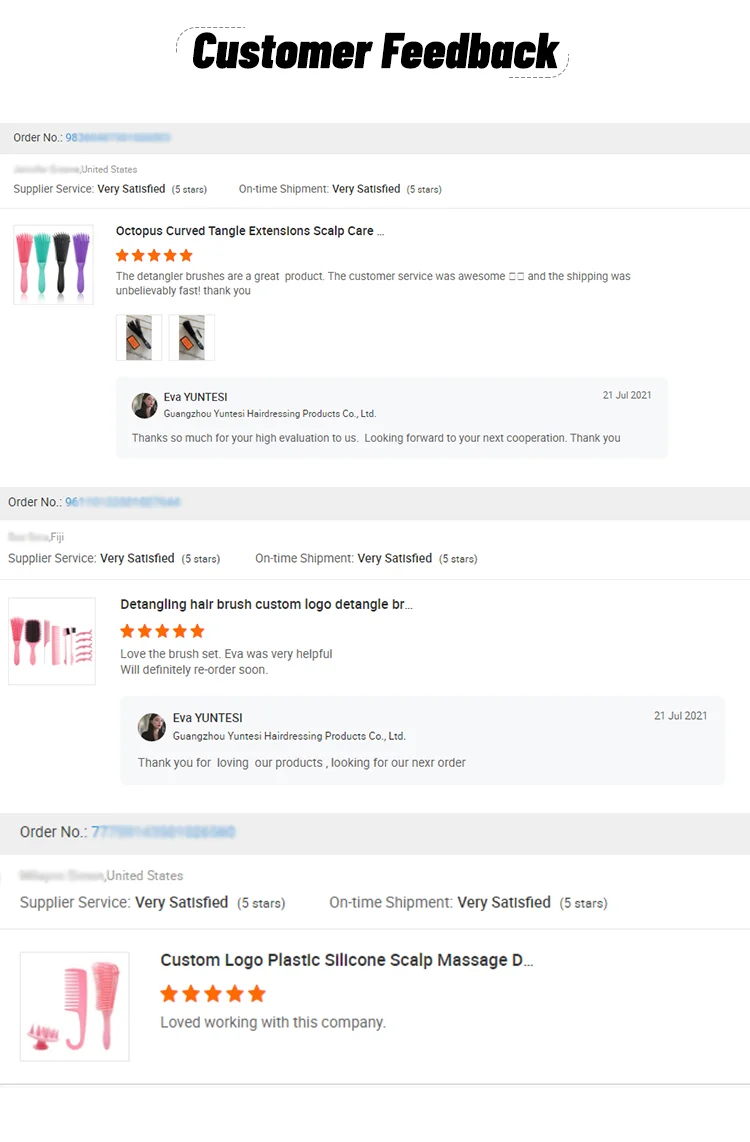
Task: Click Eva YUNTESI's avatar in the first reply
Action: pos(145,405)
